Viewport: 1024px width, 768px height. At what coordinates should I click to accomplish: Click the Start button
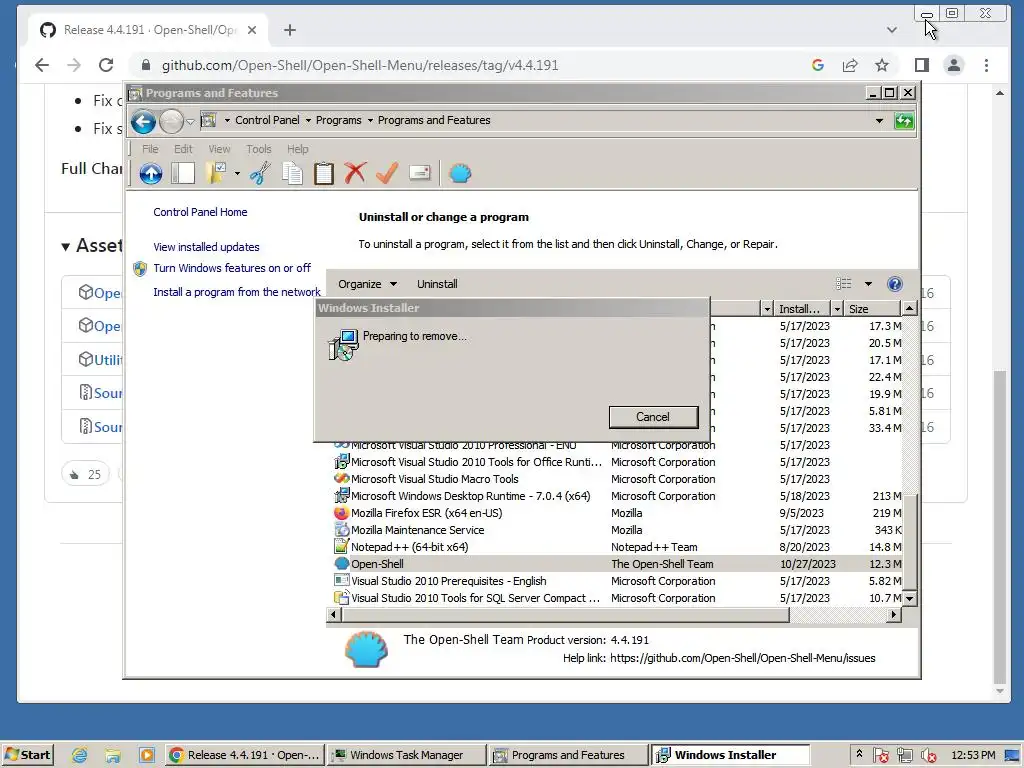(28, 755)
